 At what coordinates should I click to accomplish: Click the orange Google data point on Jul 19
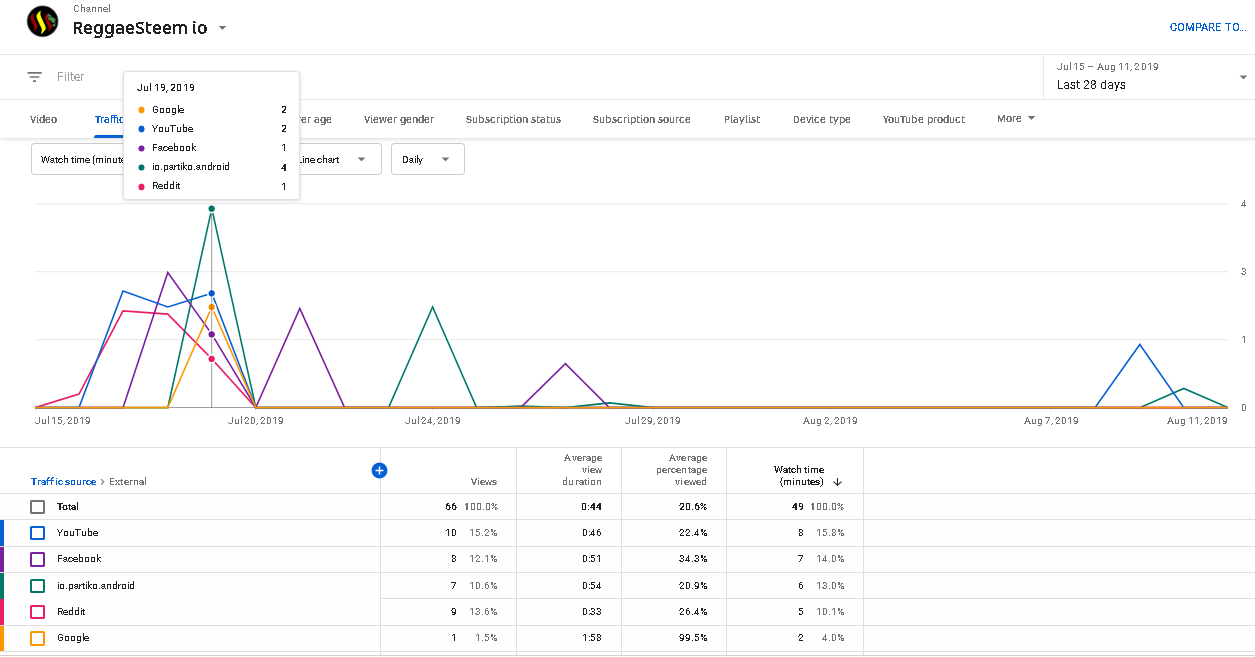pos(211,307)
